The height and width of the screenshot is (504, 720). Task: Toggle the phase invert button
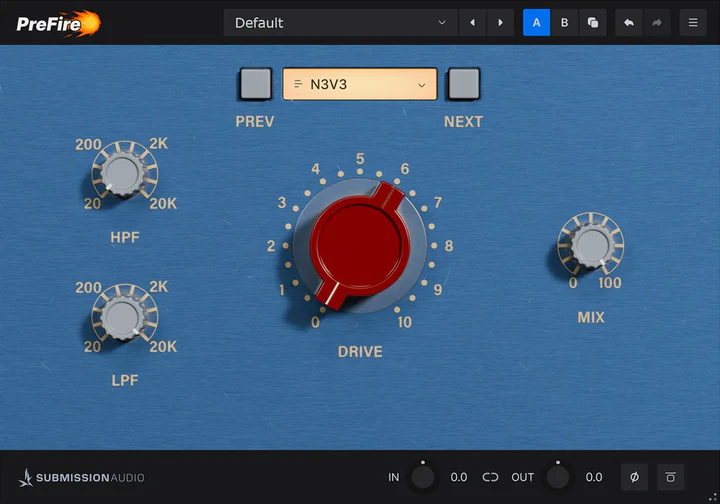[x=634, y=477]
